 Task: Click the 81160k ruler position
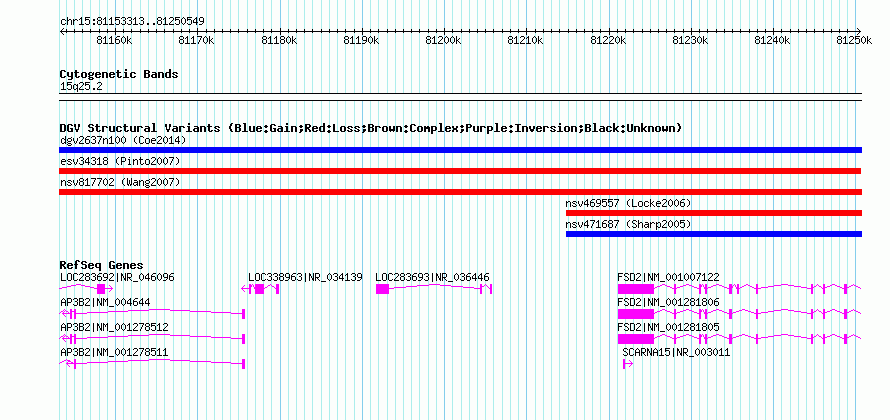click(x=115, y=40)
